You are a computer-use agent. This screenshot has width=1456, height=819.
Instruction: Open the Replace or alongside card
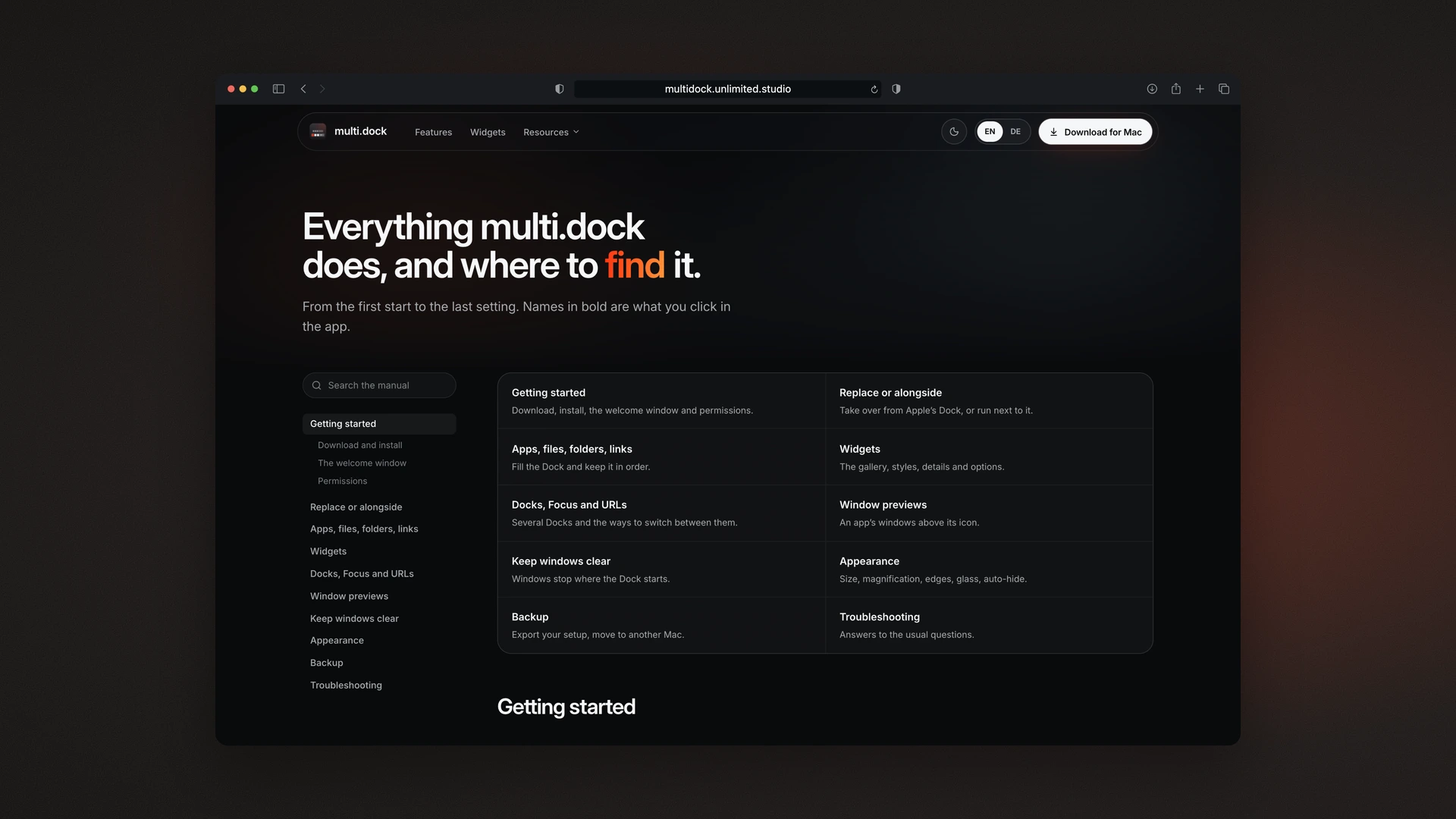point(989,401)
